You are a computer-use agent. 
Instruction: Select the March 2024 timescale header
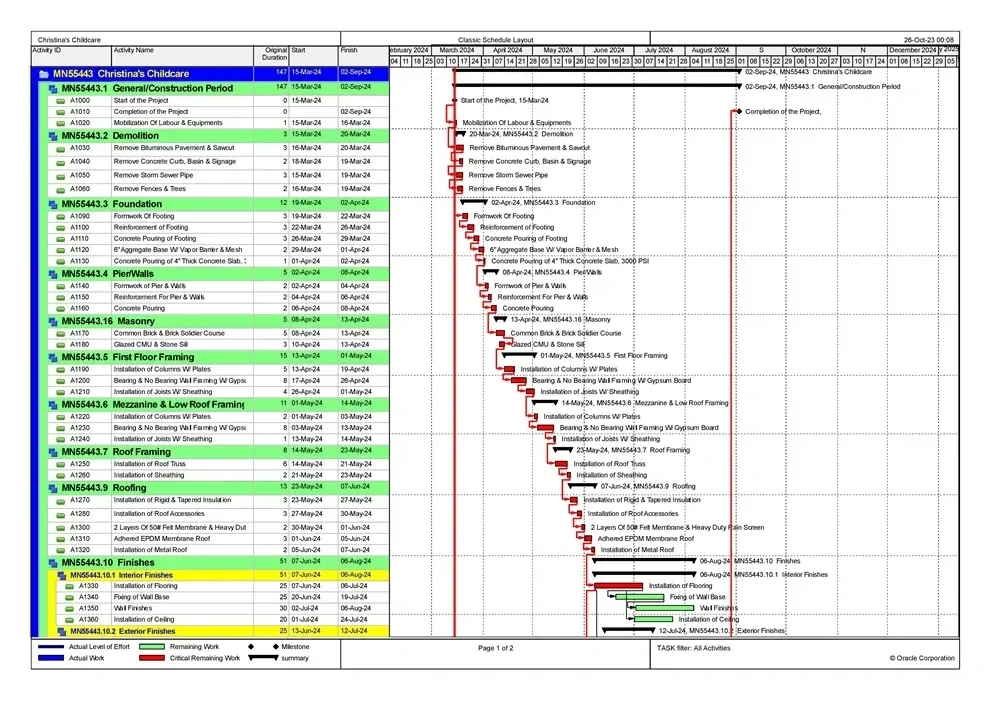(x=457, y=51)
